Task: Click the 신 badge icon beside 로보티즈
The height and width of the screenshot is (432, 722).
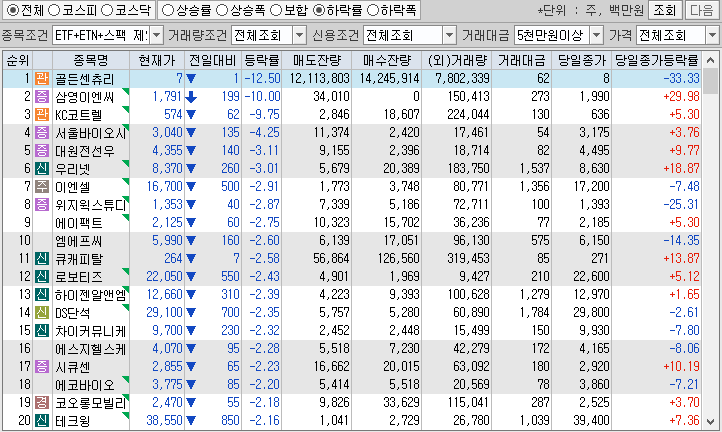Action: 42,276
